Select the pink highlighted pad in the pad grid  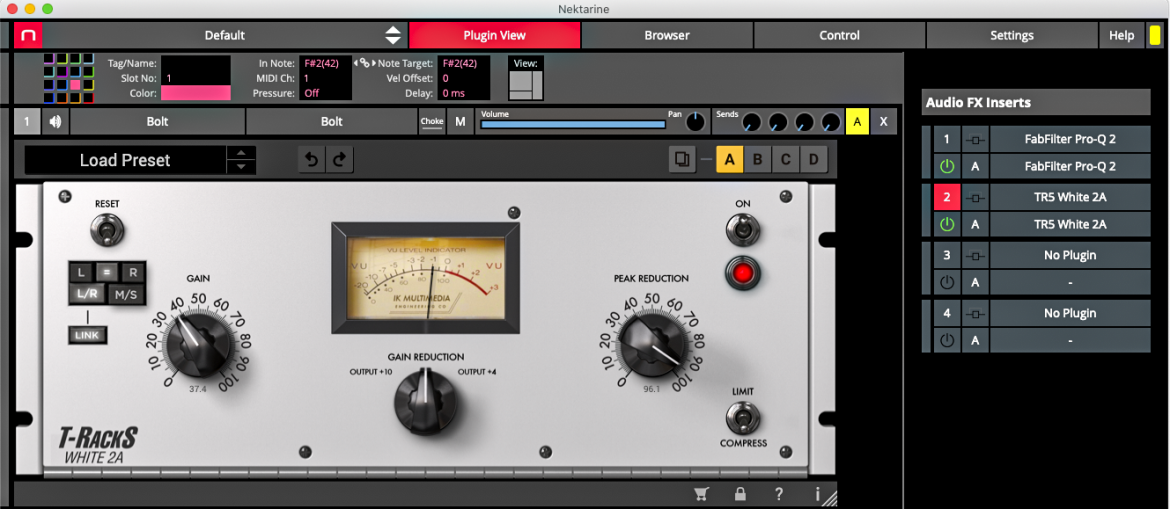(x=75, y=84)
